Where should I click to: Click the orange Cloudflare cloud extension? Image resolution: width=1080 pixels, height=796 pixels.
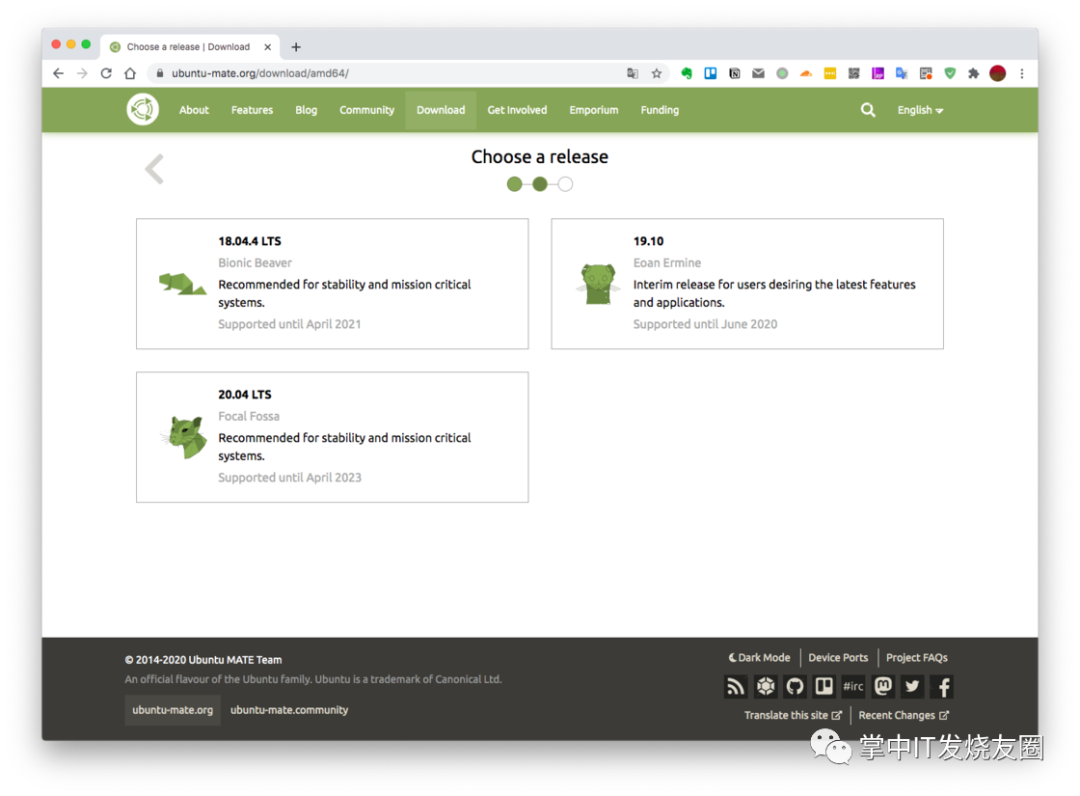[806, 73]
